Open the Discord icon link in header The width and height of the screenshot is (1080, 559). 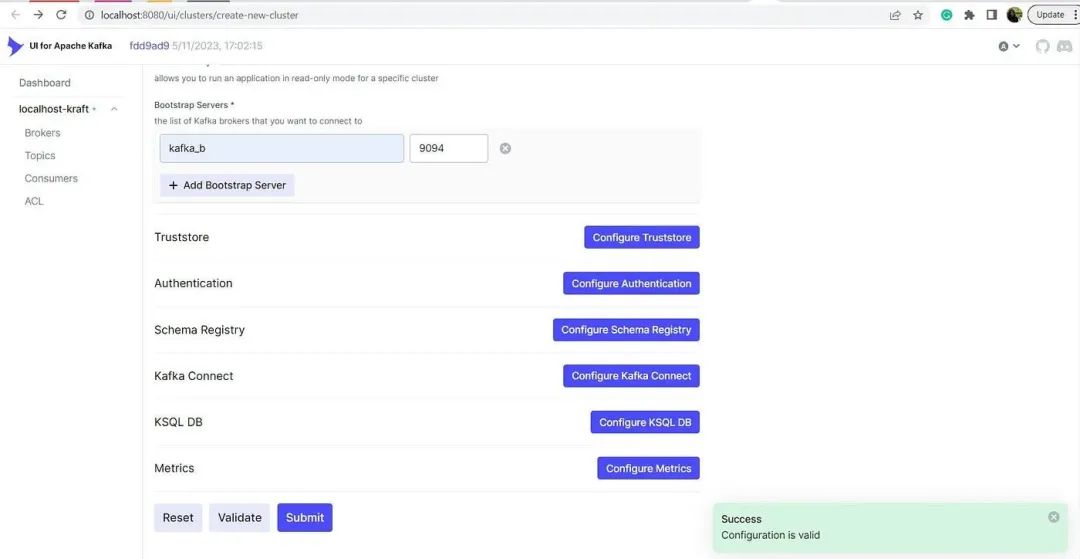(1064, 46)
